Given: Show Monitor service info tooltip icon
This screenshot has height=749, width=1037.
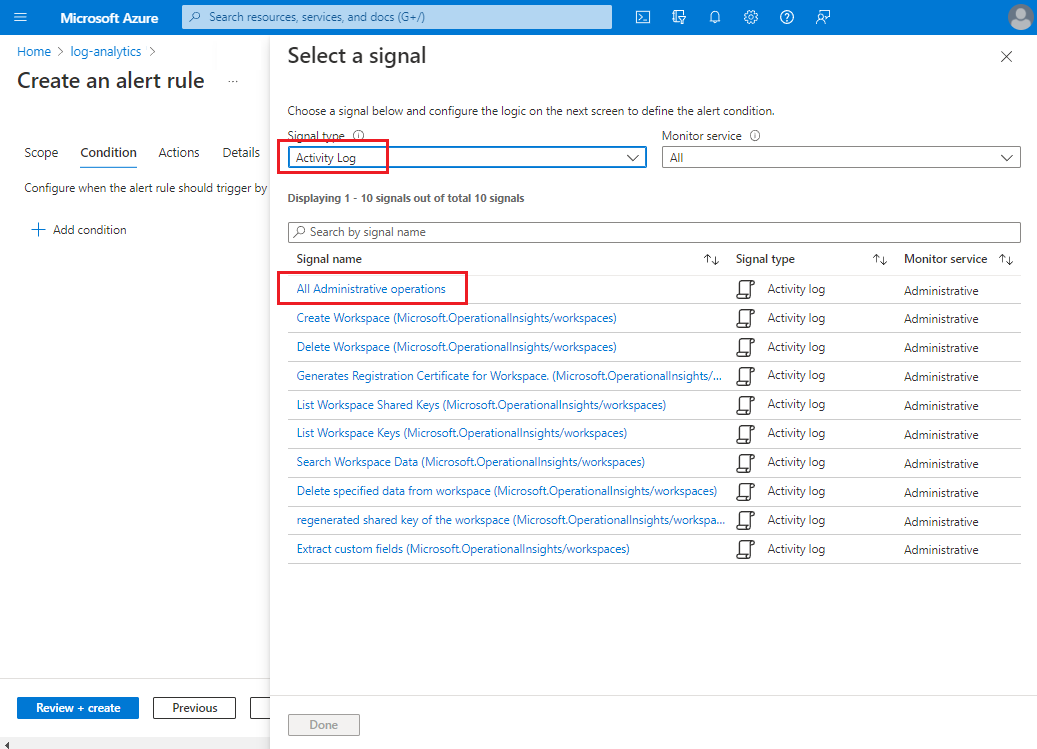Looking at the screenshot, I should click(755, 136).
